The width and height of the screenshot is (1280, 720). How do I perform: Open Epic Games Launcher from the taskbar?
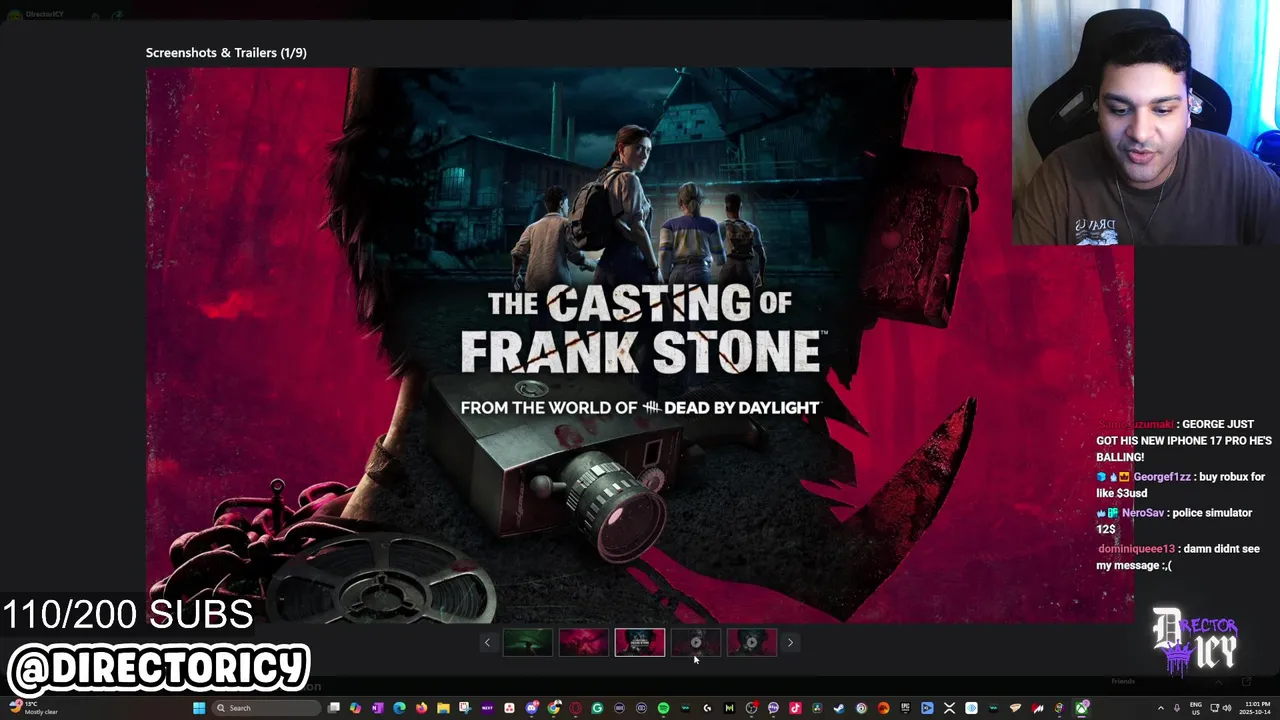click(x=906, y=708)
